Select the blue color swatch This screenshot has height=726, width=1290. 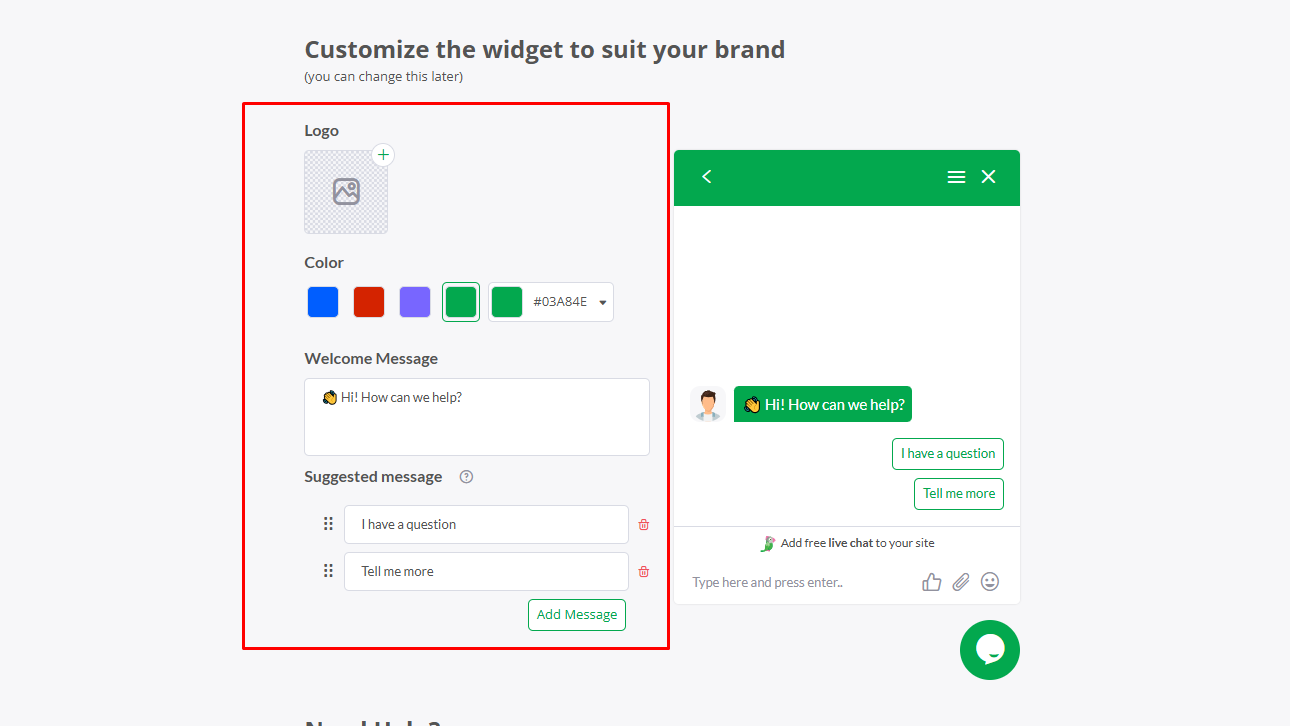[x=322, y=301]
